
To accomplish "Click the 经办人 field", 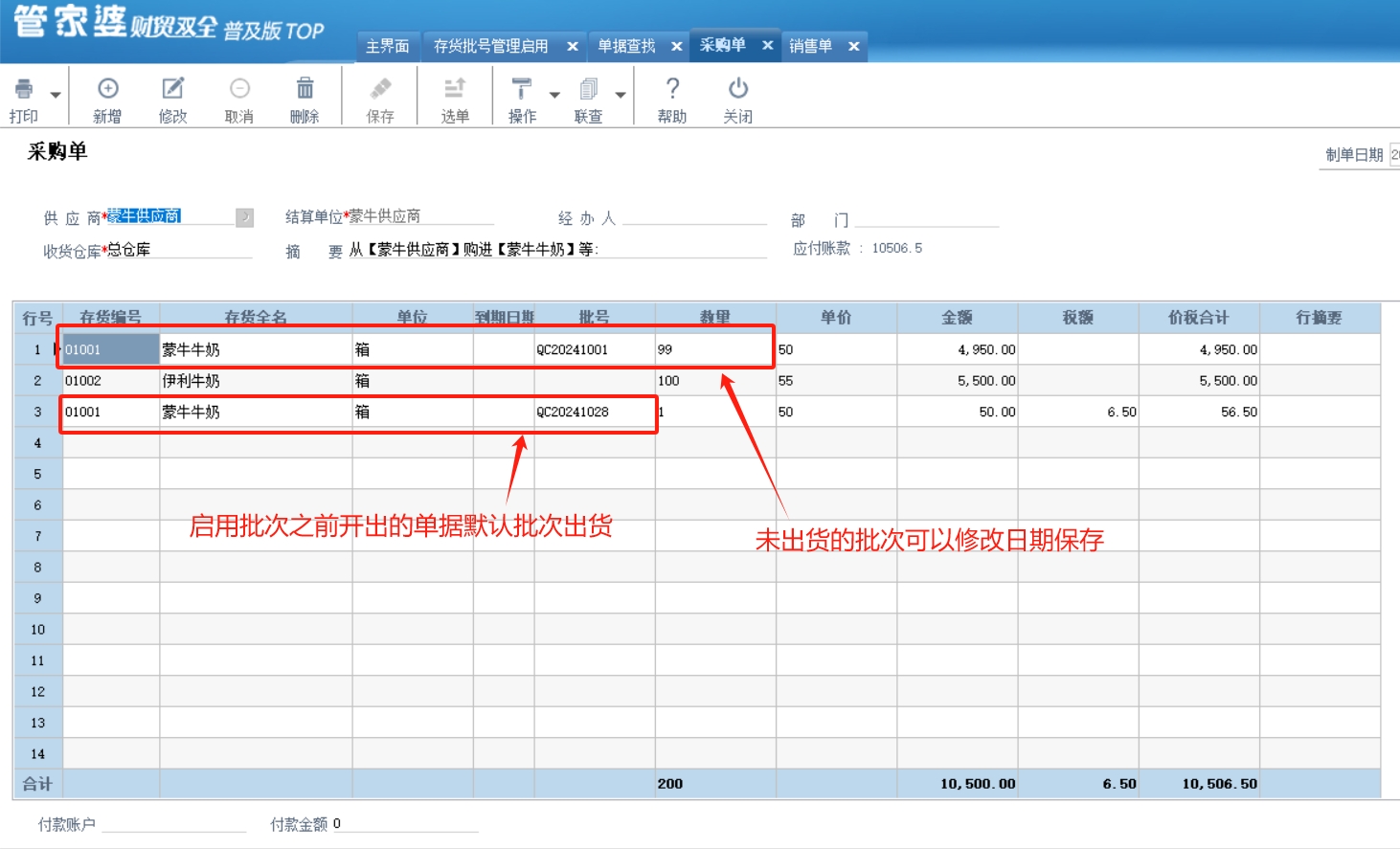I will (x=695, y=216).
